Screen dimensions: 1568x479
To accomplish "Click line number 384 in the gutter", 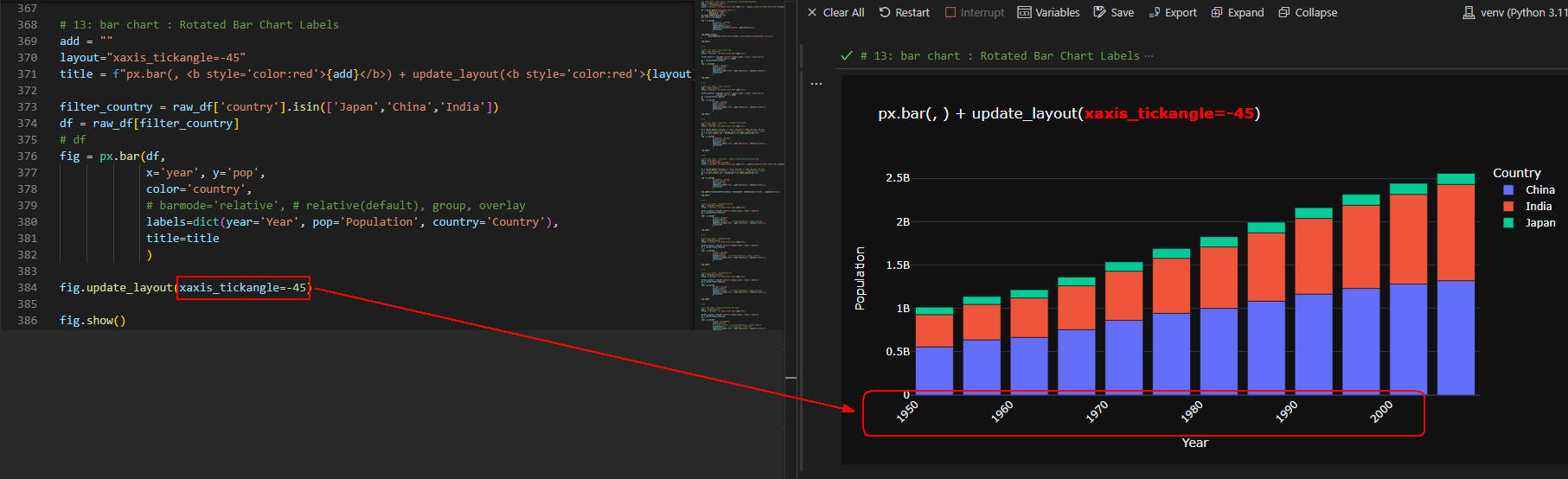I will point(28,288).
